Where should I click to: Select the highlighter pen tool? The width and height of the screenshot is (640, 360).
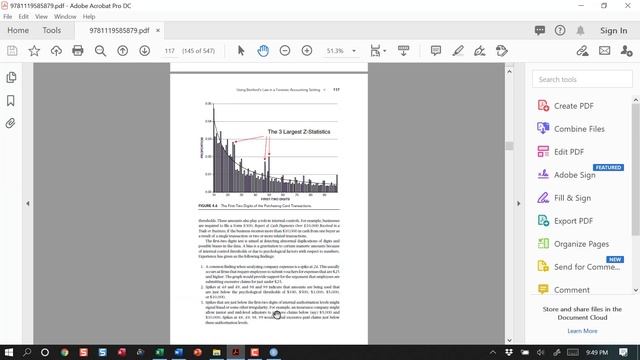[x=458, y=51]
